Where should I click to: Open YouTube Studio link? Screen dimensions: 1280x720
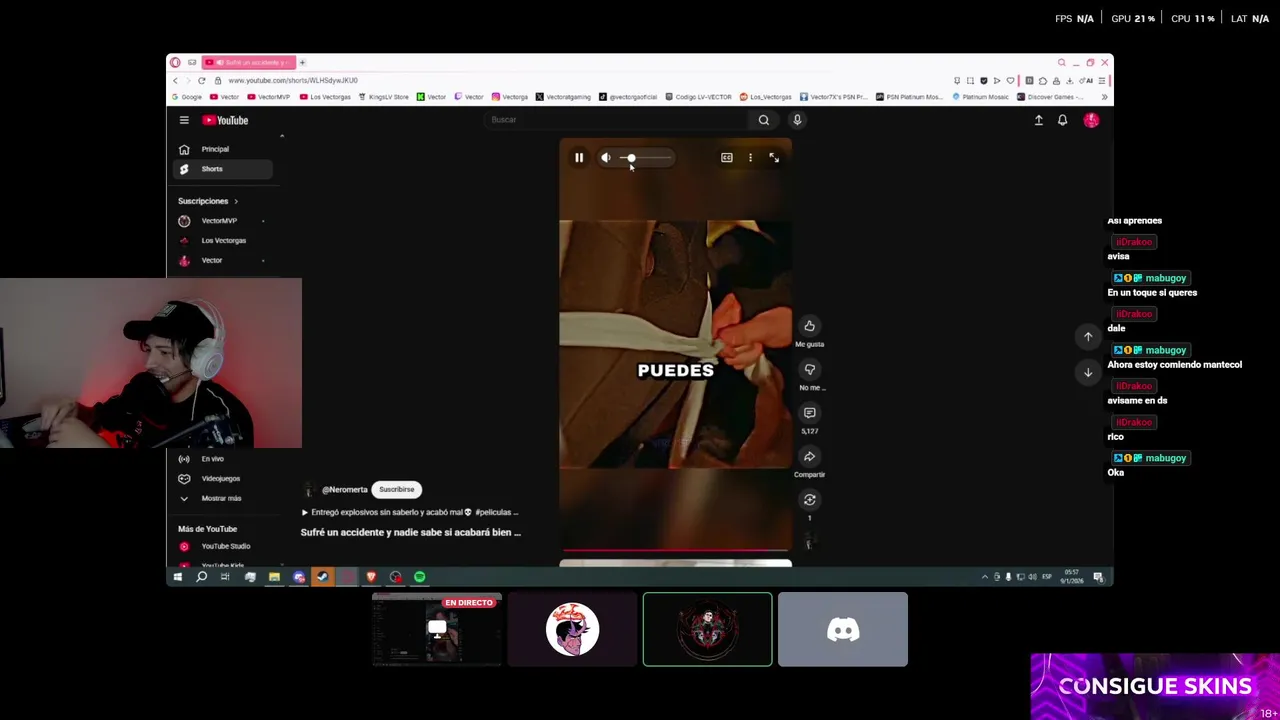222,546
